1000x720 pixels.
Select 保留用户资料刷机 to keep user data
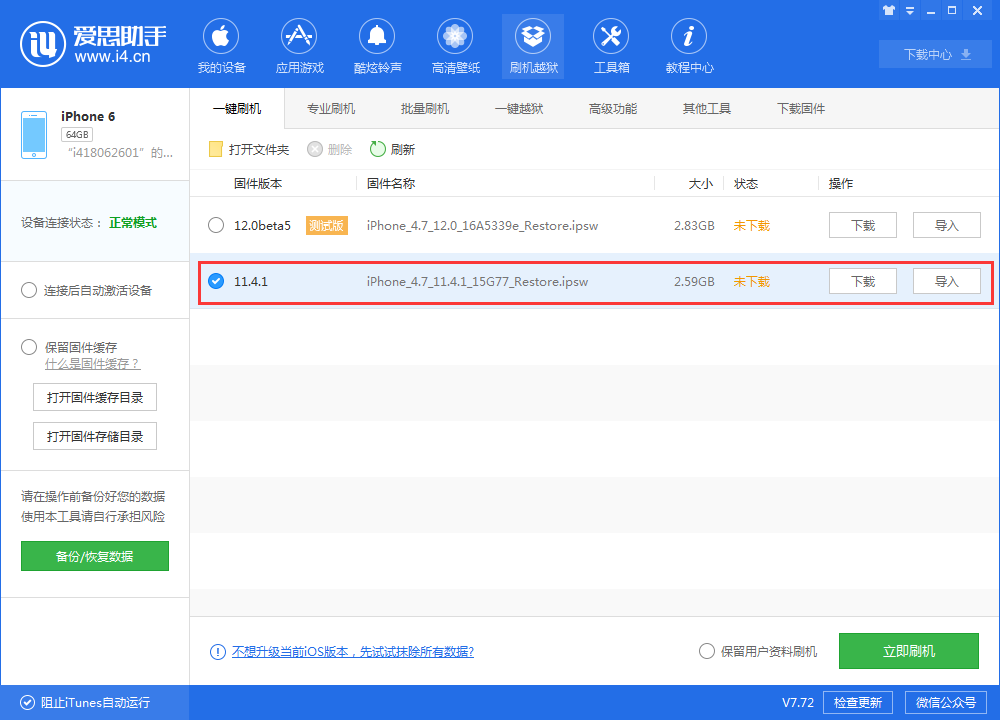point(707,651)
